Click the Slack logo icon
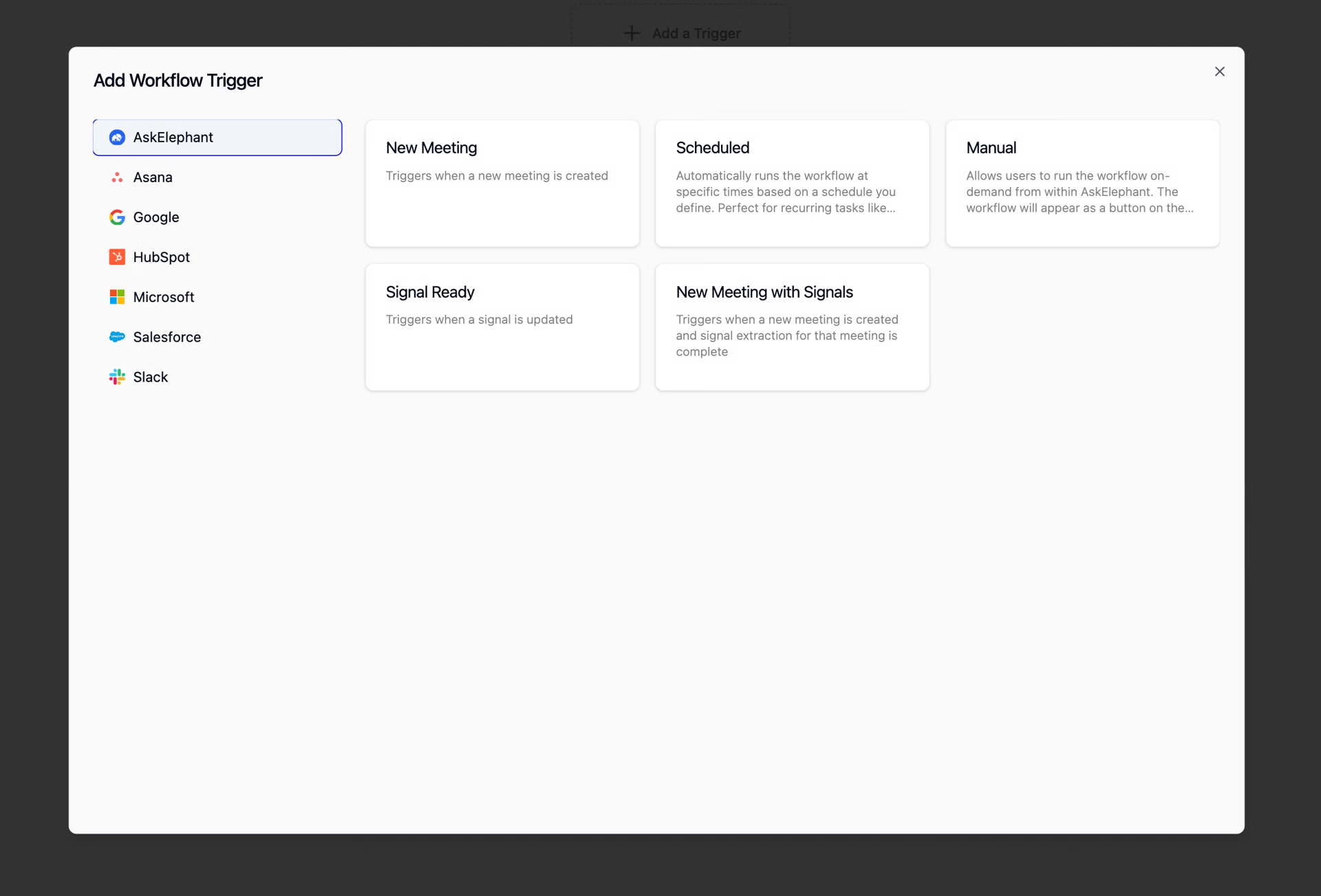Screen dimensions: 1321x896 pos(117,377)
